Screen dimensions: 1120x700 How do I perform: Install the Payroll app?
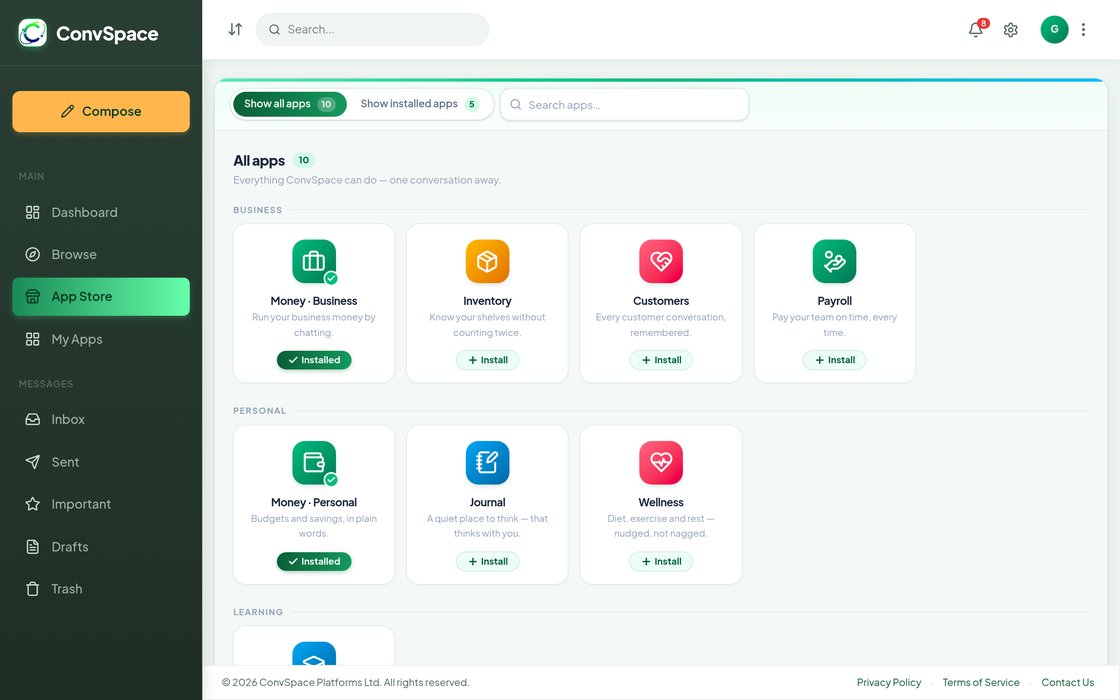click(834, 360)
